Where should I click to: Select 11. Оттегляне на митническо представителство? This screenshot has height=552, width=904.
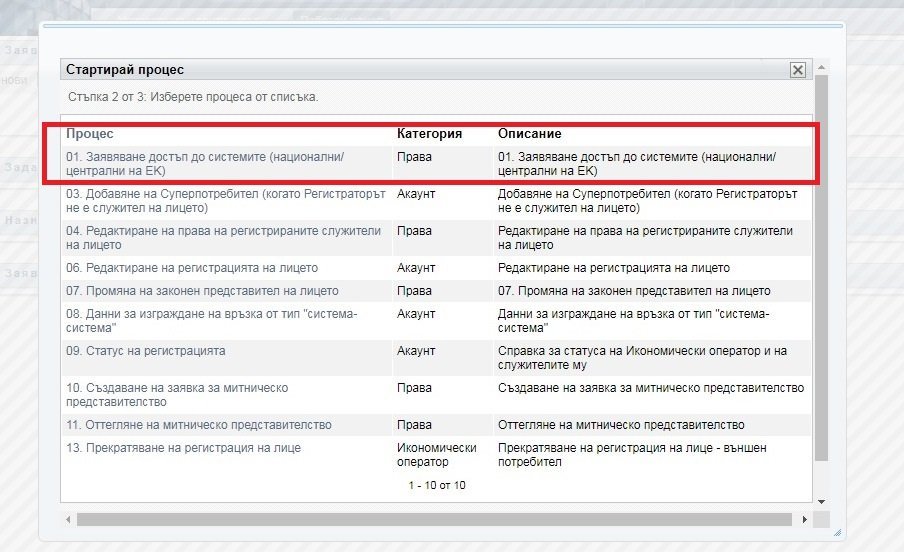199,425
